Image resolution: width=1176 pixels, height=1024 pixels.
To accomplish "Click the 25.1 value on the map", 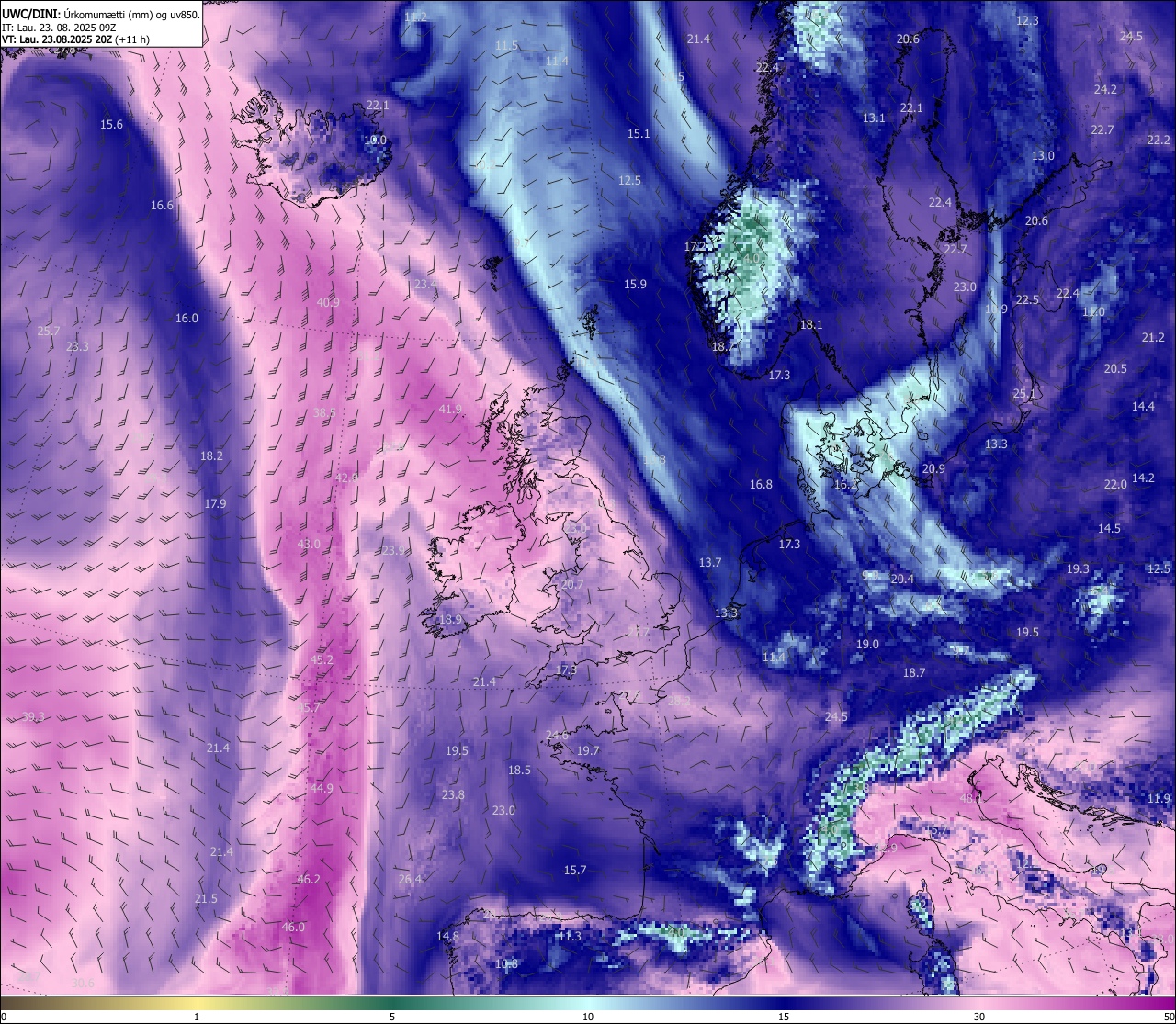I will tap(1024, 393).
